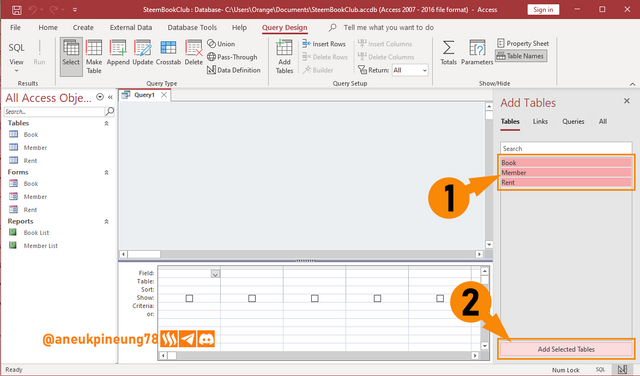
Task: Open the Parameters dialog icon
Action: [477, 53]
